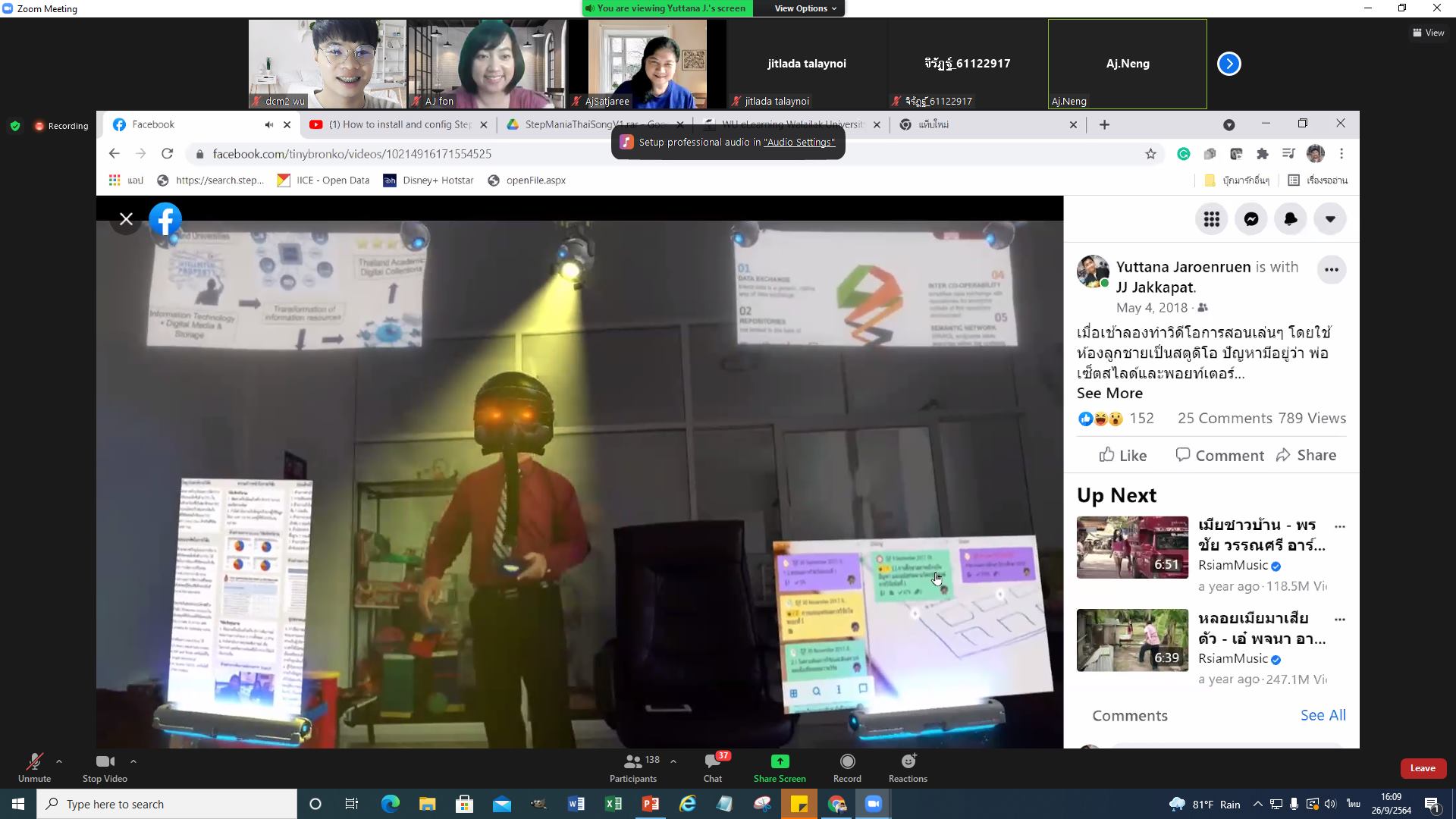Go back in shared Chrome browser
The height and width of the screenshot is (819, 1456).
115,154
